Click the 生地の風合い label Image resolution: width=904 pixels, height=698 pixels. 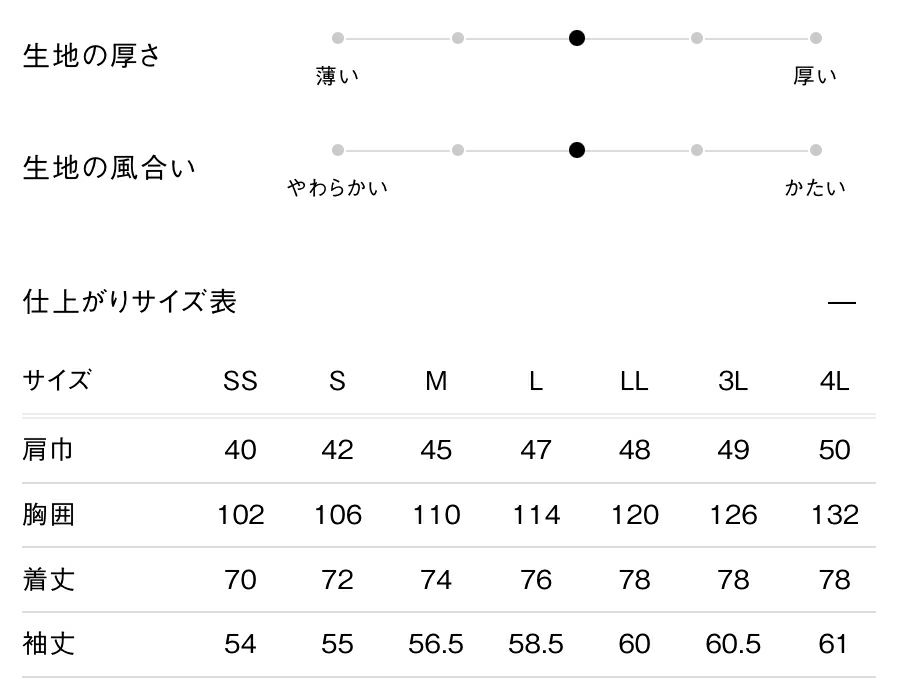[x=109, y=167]
